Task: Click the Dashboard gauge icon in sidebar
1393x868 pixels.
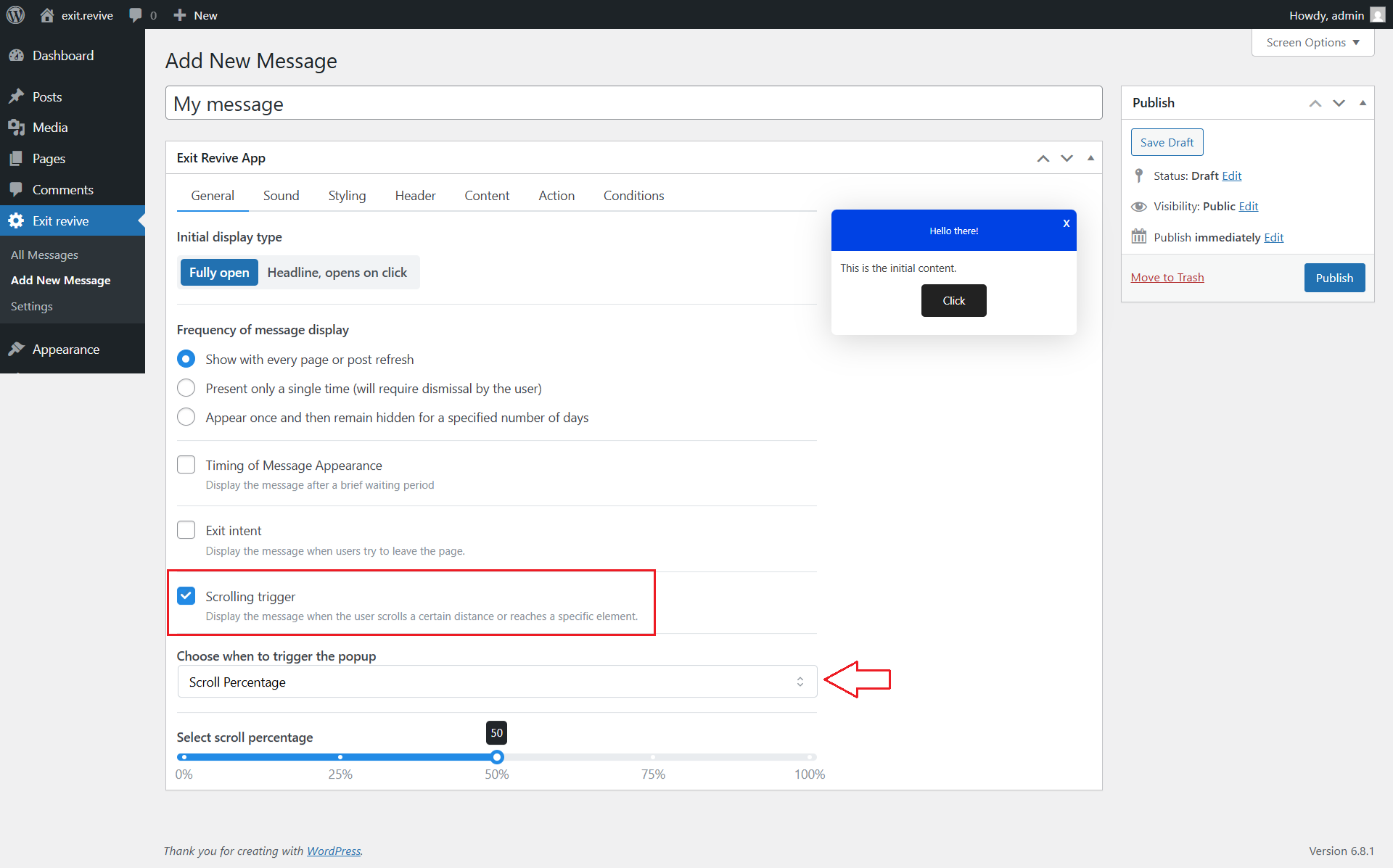Action: 16,56
